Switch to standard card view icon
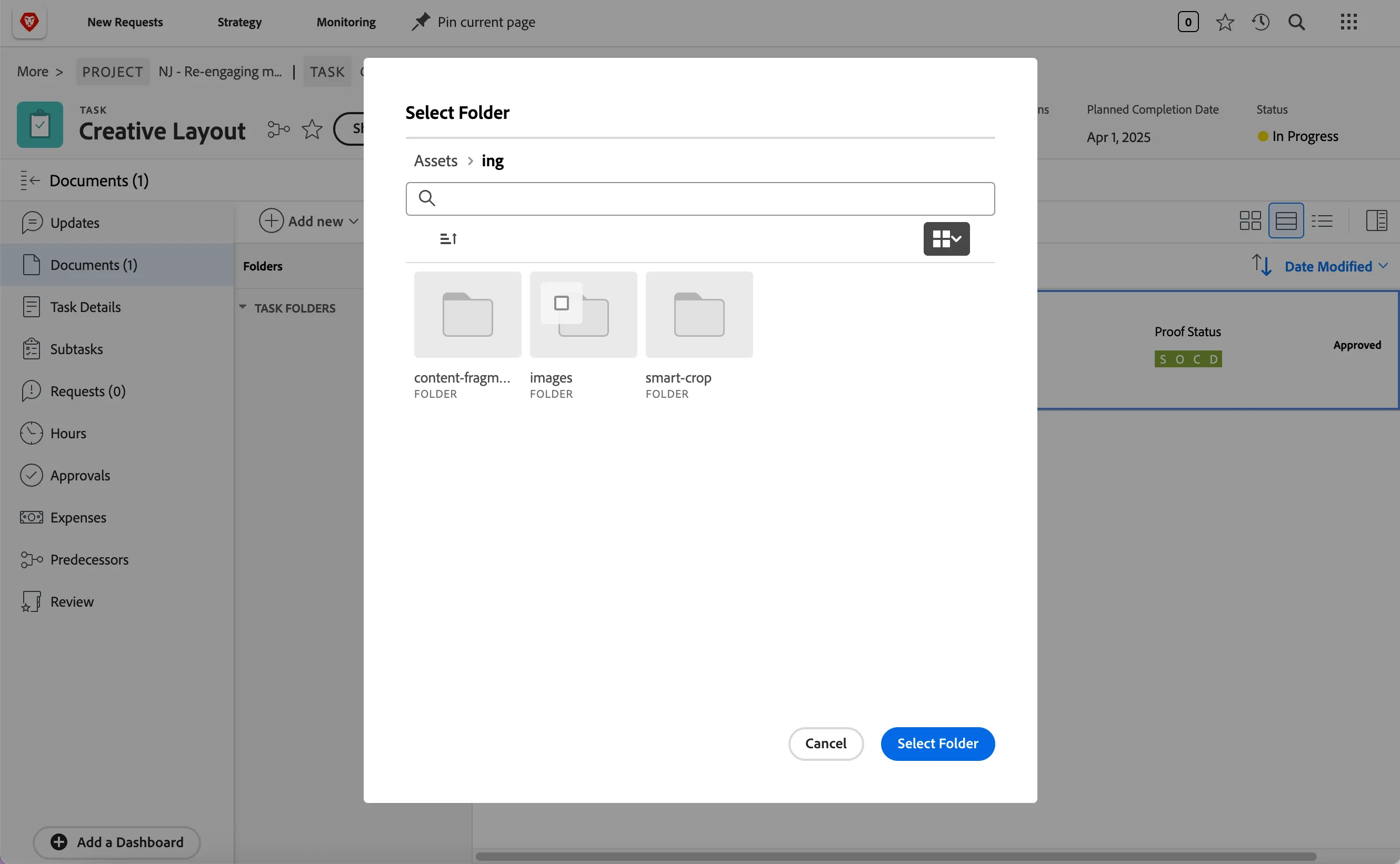This screenshot has width=1400, height=864. pos(1286,220)
